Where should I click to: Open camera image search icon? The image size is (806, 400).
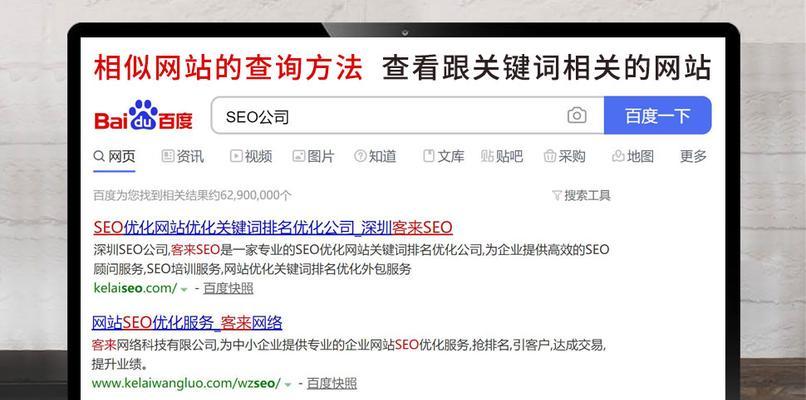tap(577, 115)
